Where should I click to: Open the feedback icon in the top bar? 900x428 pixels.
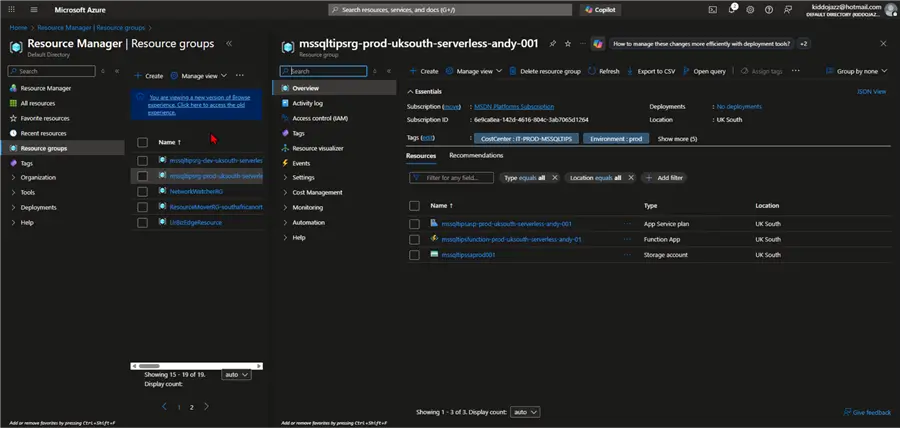(x=788, y=9)
